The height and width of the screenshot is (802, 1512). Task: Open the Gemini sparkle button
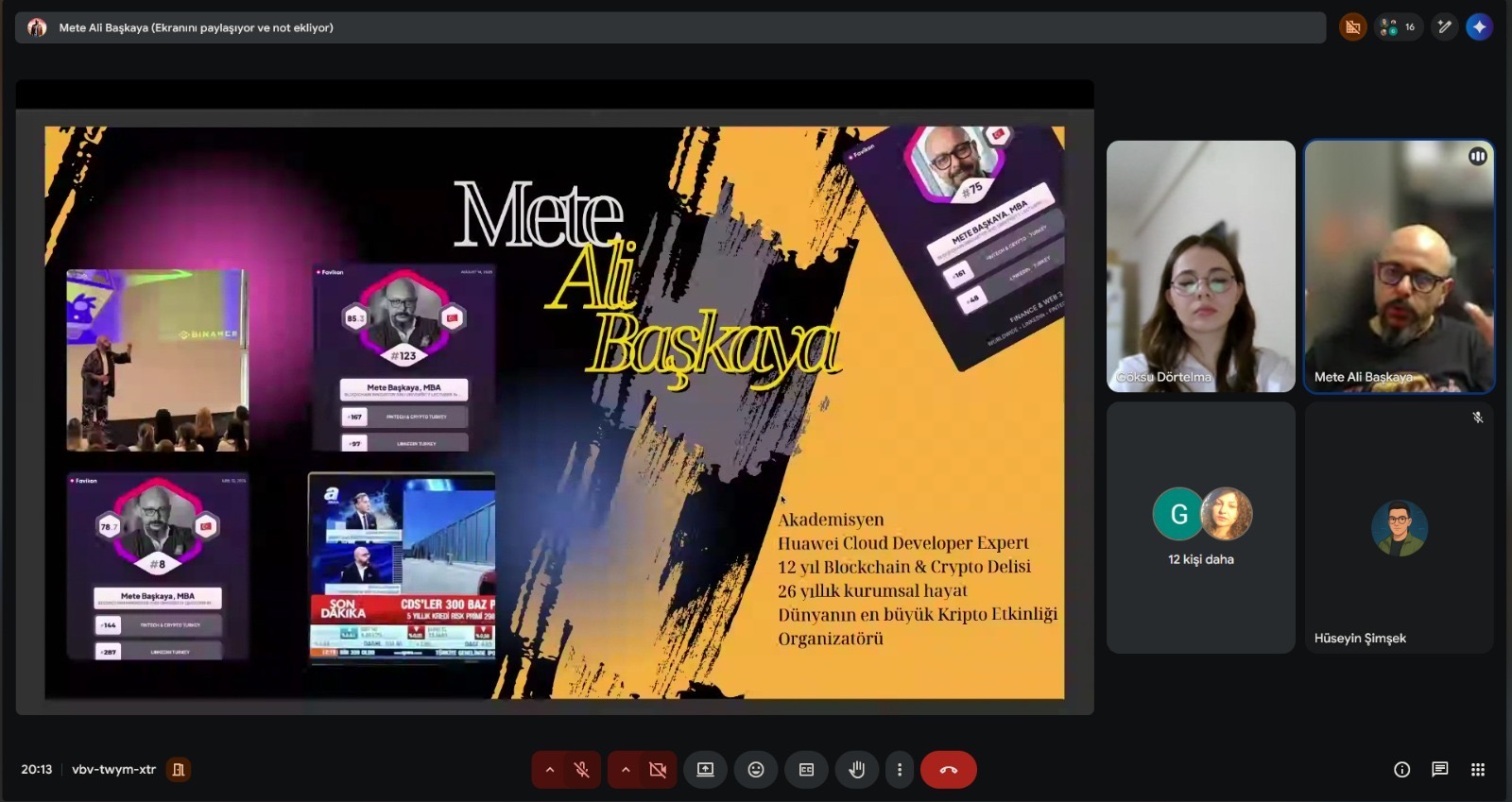point(1479,27)
